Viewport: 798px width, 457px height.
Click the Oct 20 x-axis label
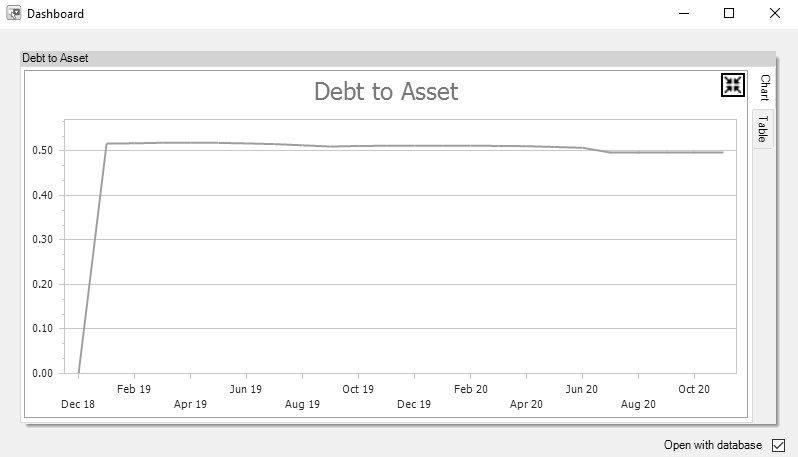[694, 389]
